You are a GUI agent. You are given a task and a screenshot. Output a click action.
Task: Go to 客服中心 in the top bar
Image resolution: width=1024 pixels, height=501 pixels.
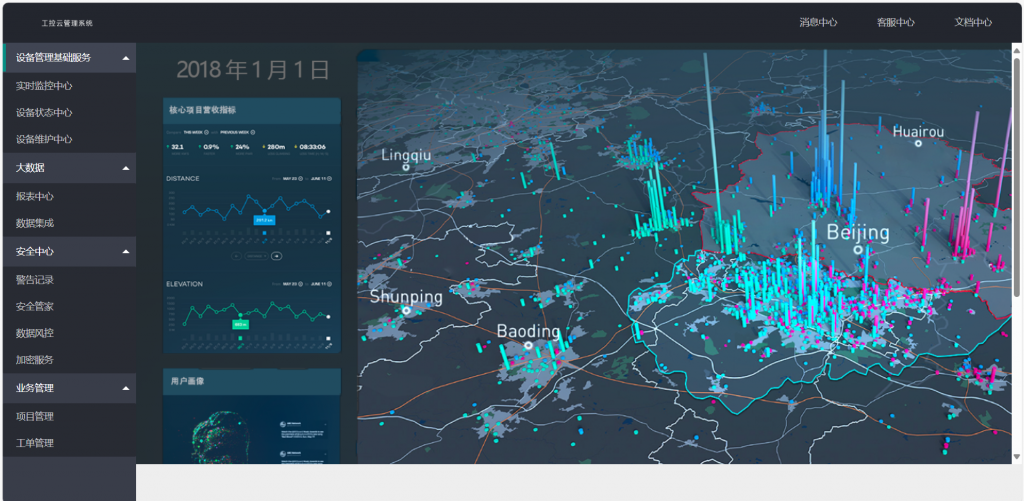point(895,22)
